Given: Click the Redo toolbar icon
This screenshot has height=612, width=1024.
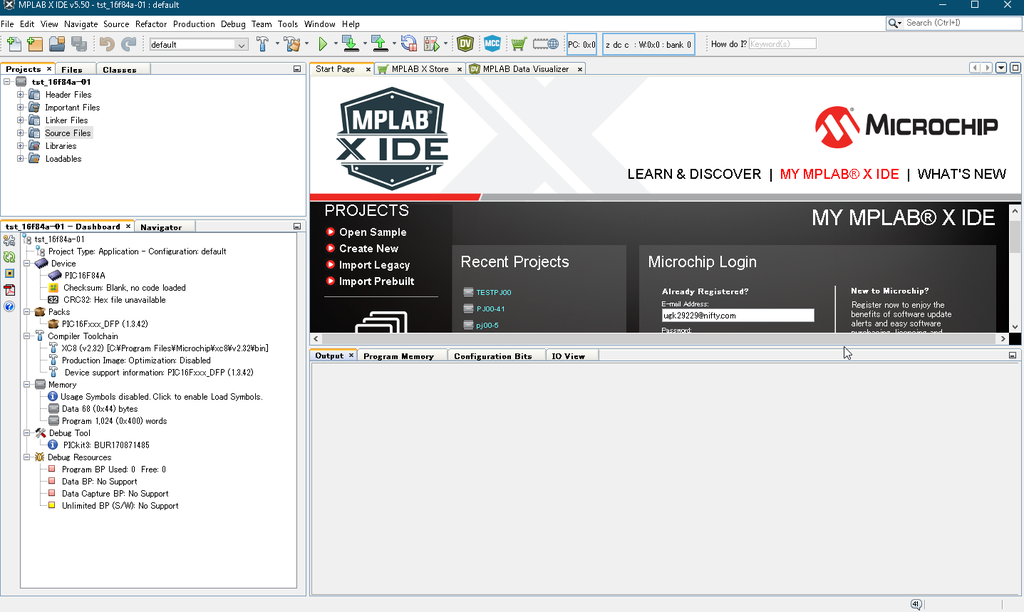Looking at the screenshot, I should click(129, 44).
